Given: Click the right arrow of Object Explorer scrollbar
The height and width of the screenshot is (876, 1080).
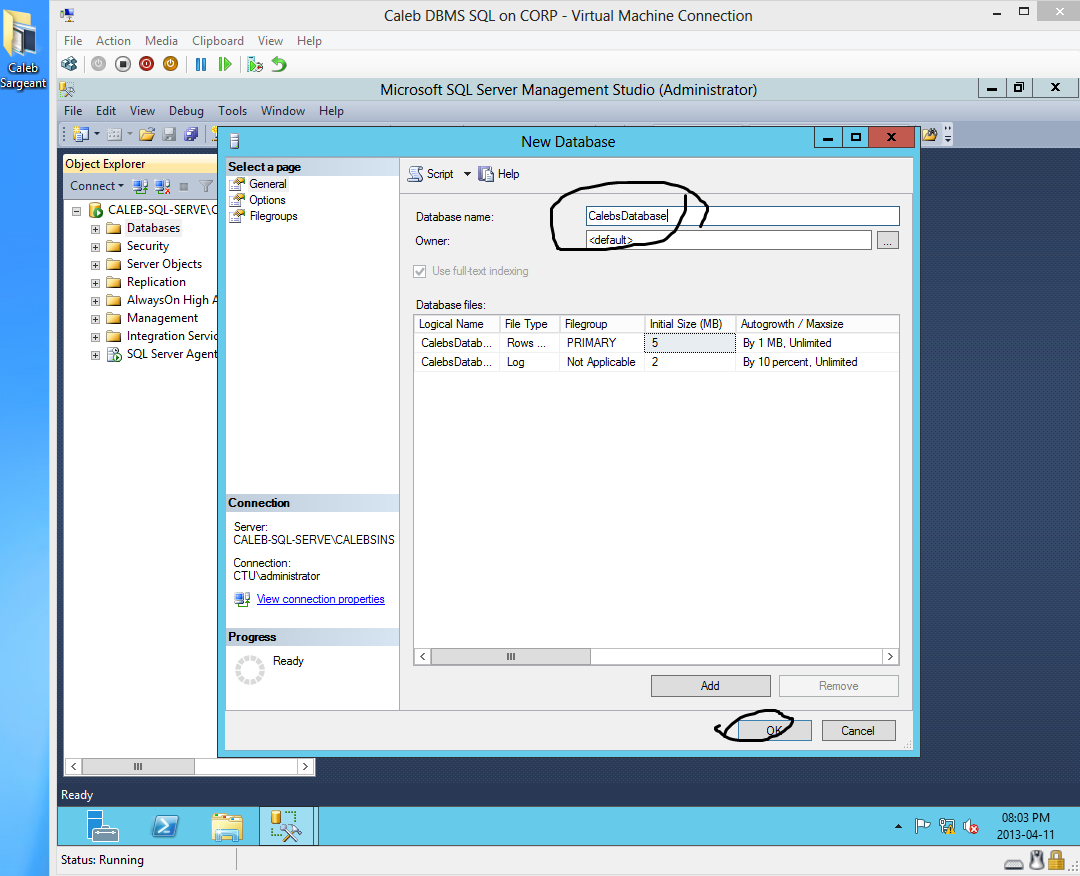Looking at the screenshot, I should tap(306, 766).
